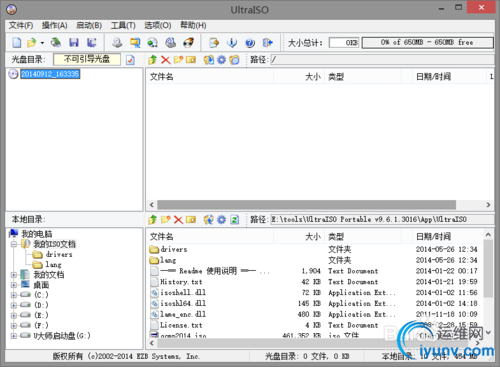Expand the (E:) drive node

point(14,315)
